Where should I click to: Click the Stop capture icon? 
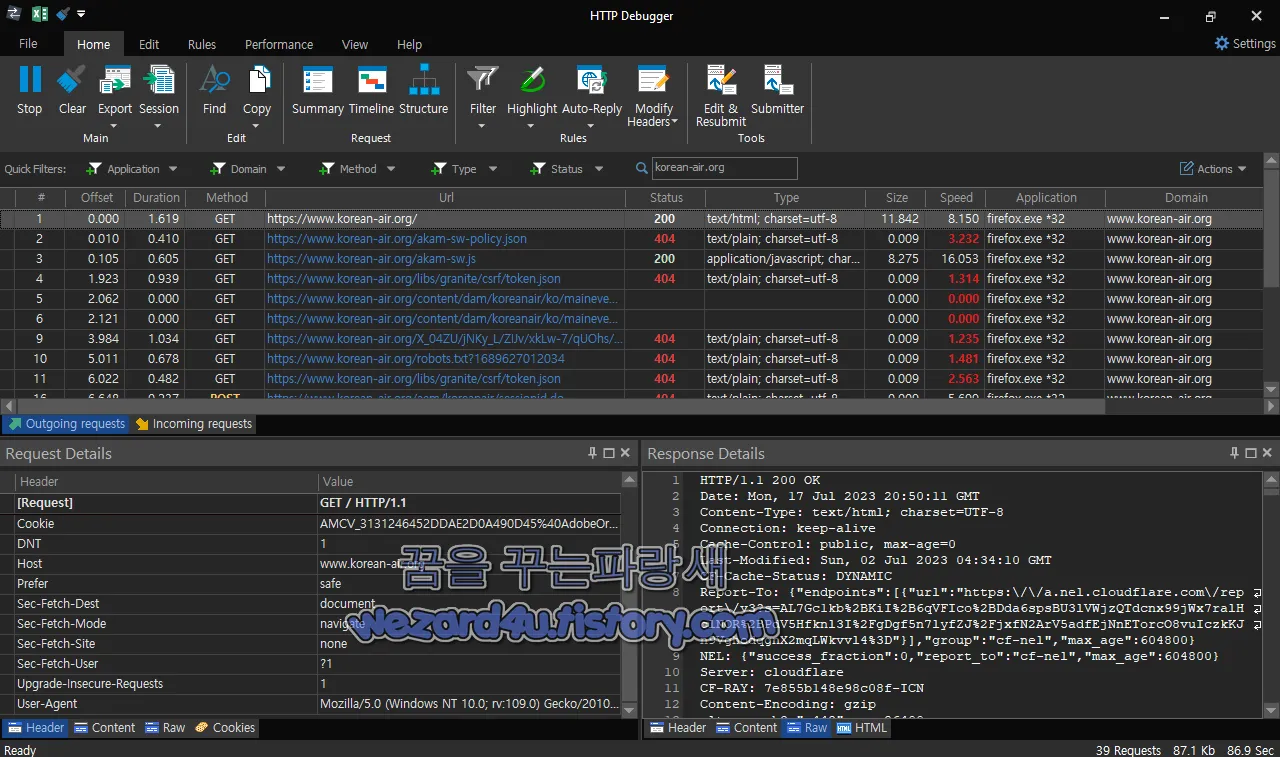click(x=30, y=80)
